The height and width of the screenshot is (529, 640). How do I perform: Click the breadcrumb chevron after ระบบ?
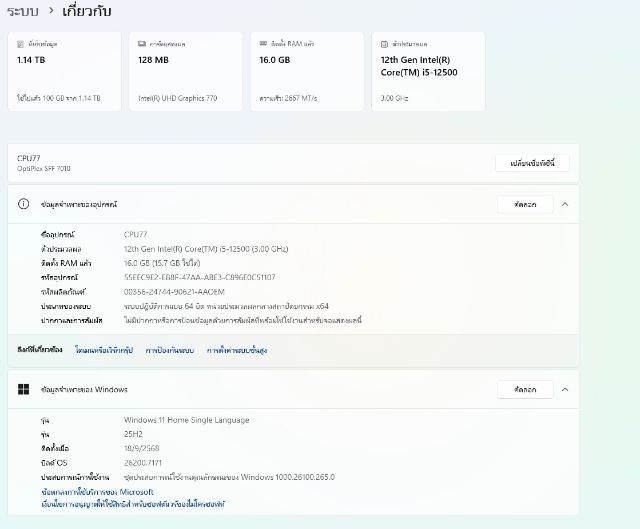tap(50, 11)
